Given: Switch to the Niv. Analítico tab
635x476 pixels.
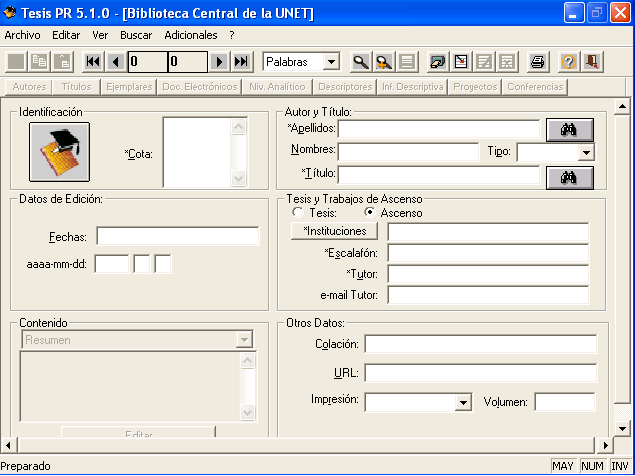Looking at the screenshot, I should pos(277,87).
